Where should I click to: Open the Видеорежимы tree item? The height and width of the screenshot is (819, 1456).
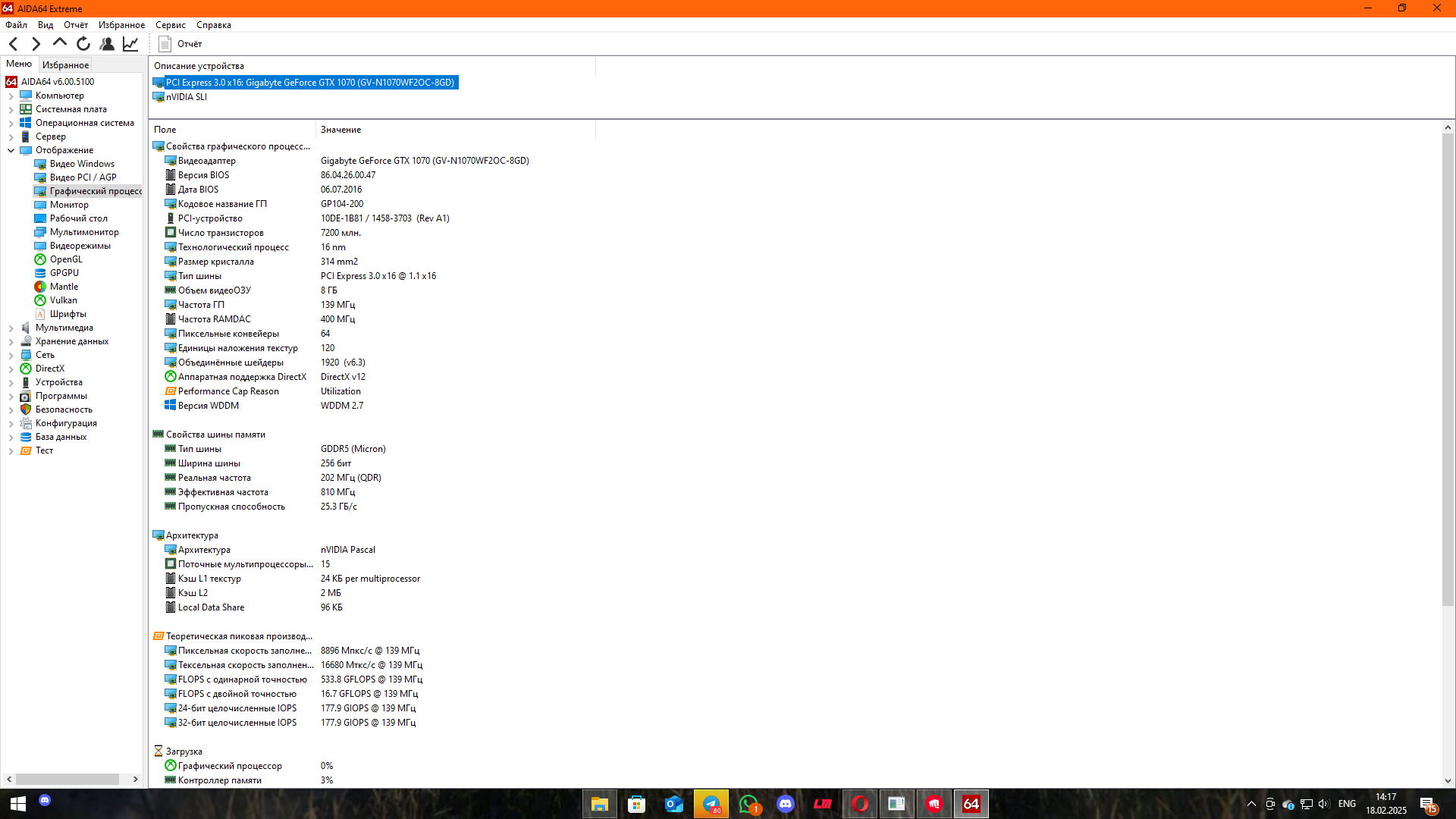tap(80, 246)
